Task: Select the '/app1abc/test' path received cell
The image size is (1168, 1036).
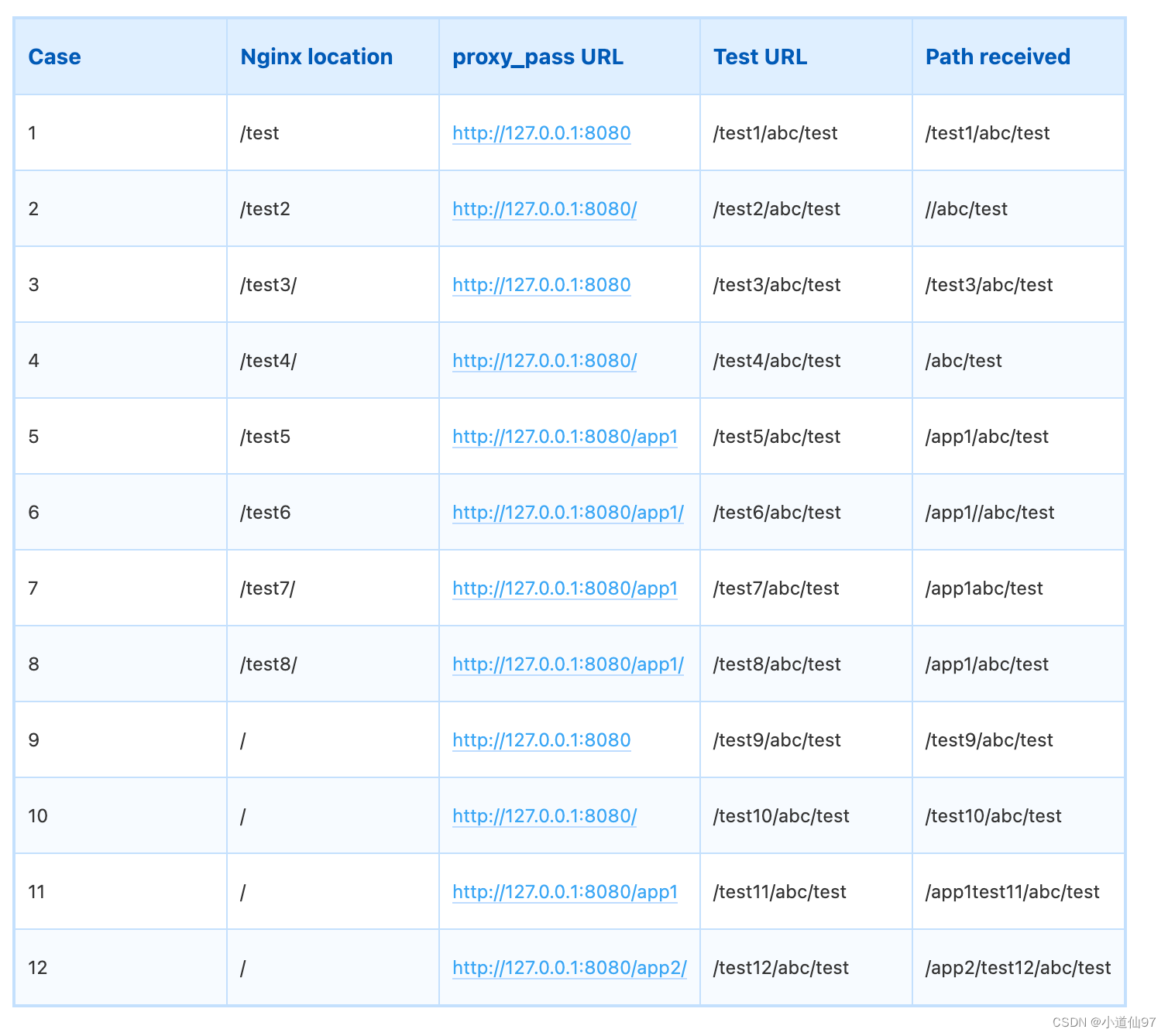Action: 1019,588
